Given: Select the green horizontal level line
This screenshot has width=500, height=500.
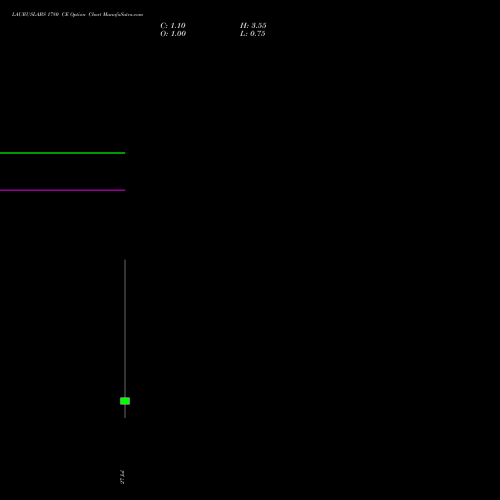Looking at the screenshot, I should pos(62,153).
